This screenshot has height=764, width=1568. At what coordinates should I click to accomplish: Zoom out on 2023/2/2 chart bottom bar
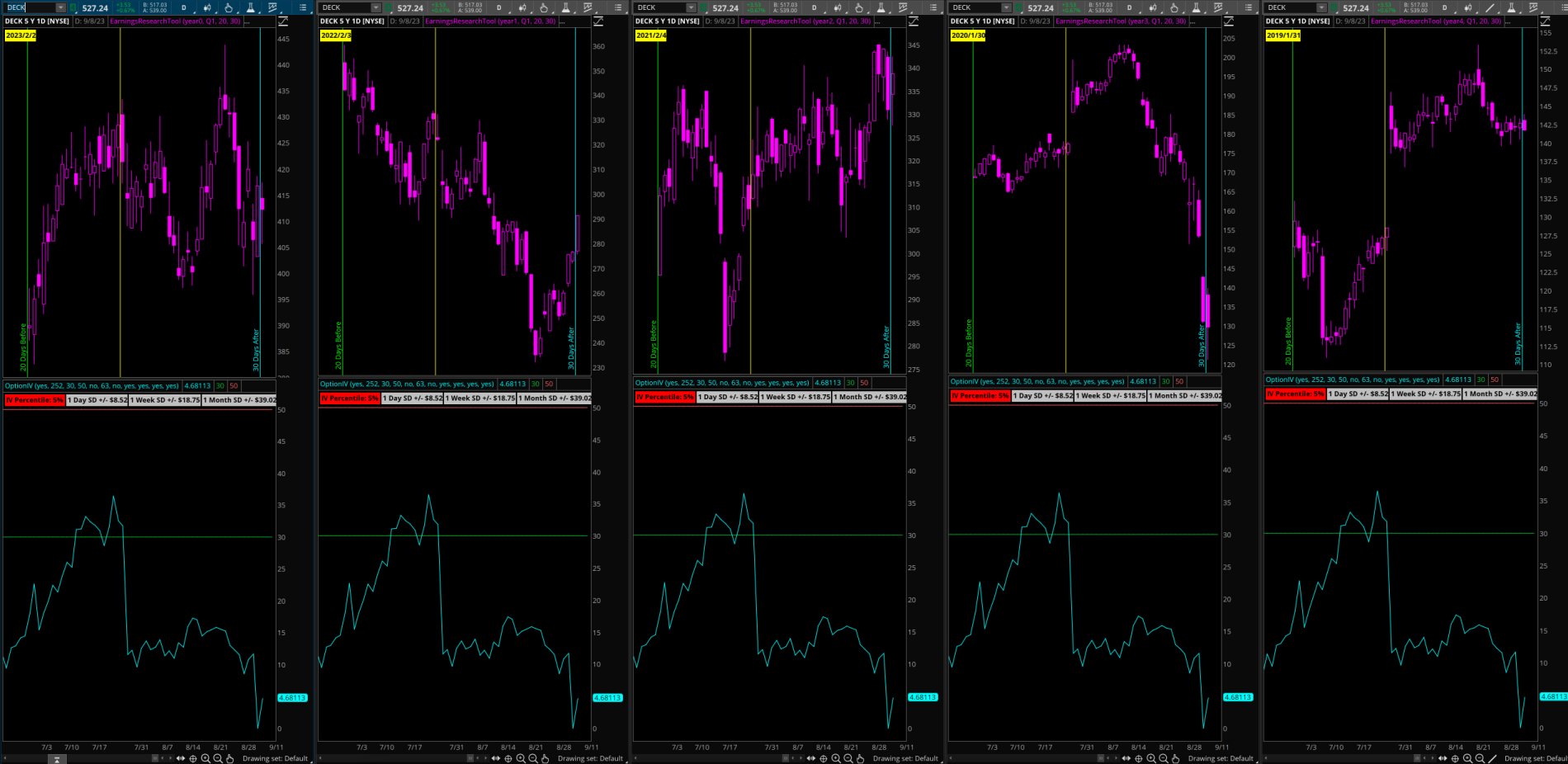click(x=218, y=758)
